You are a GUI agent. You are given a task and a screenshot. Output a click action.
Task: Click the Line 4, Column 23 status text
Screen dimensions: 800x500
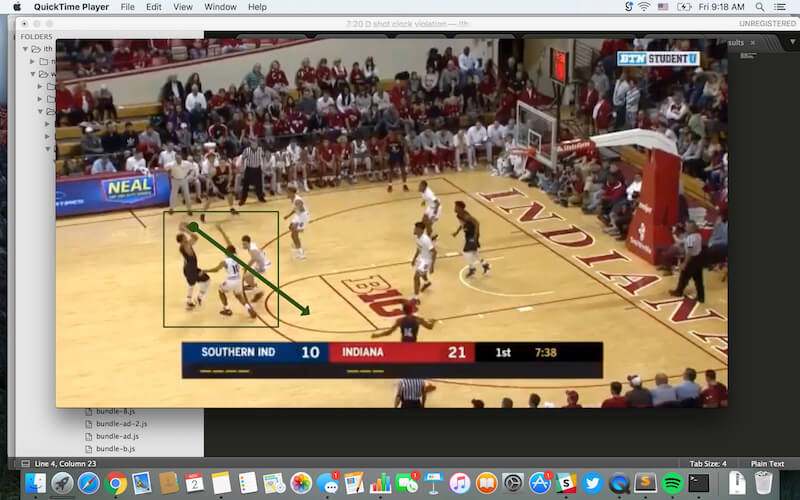click(65, 464)
